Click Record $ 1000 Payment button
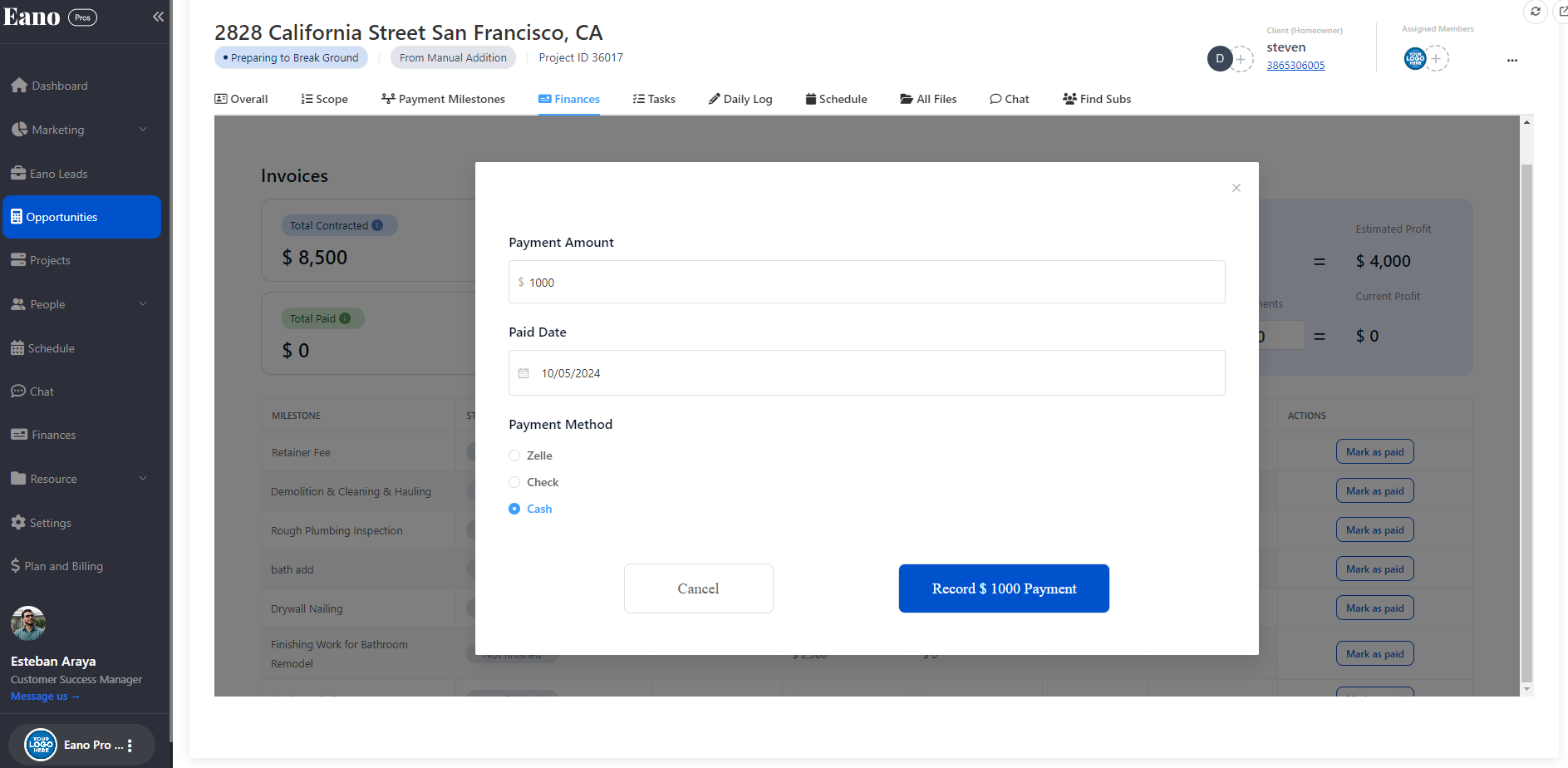1568x768 pixels. click(x=1003, y=588)
